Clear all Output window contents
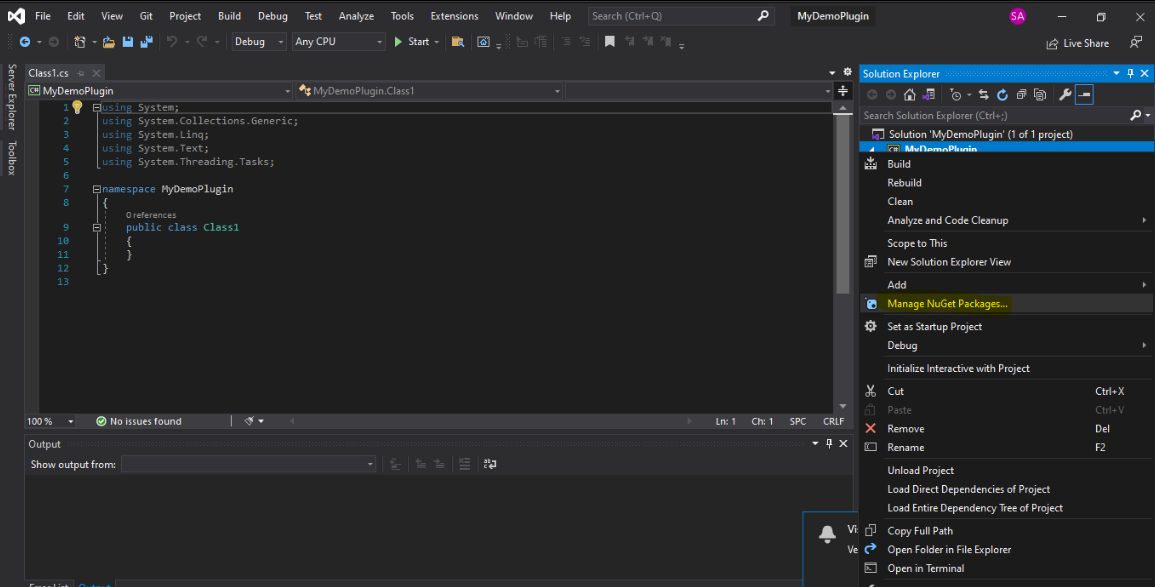 pos(465,463)
